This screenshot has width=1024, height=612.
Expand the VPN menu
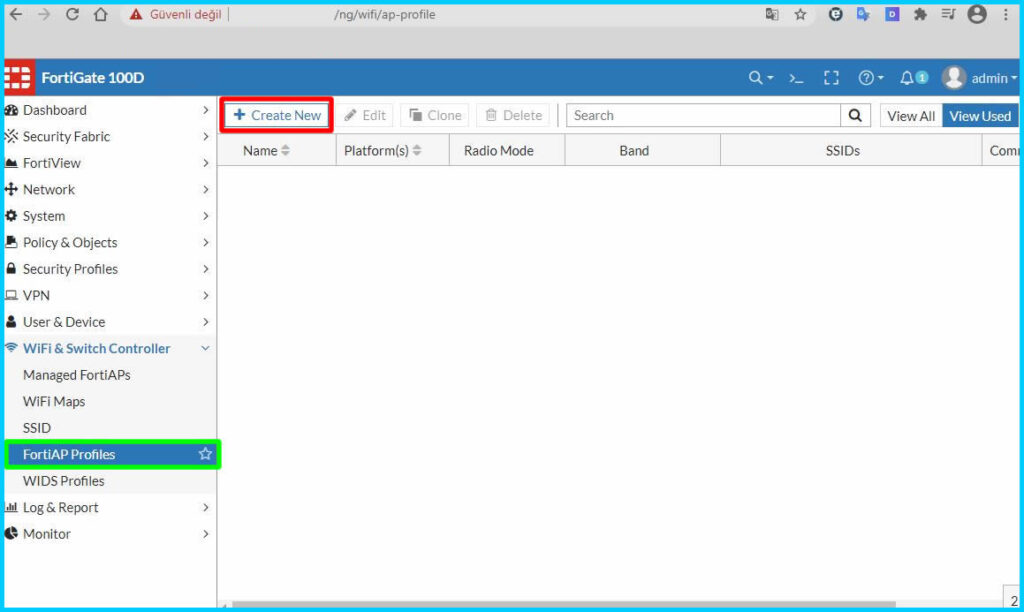click(x=110, y=295)
